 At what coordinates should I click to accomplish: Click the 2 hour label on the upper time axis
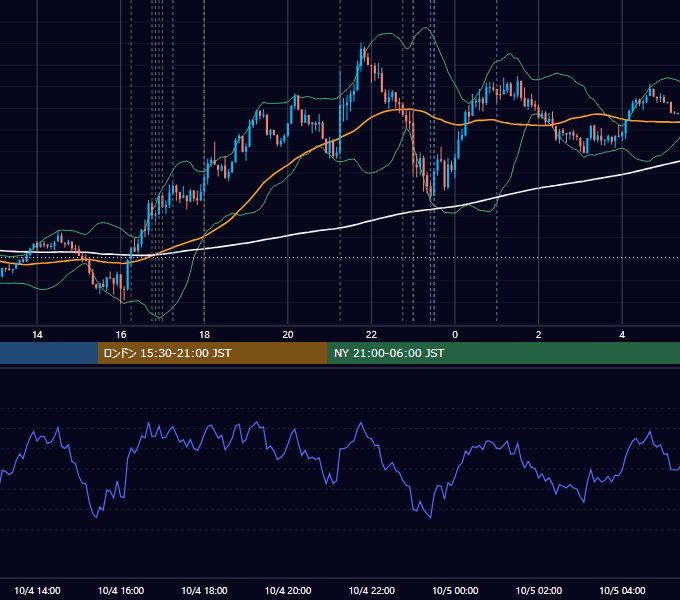click(539, 335)
